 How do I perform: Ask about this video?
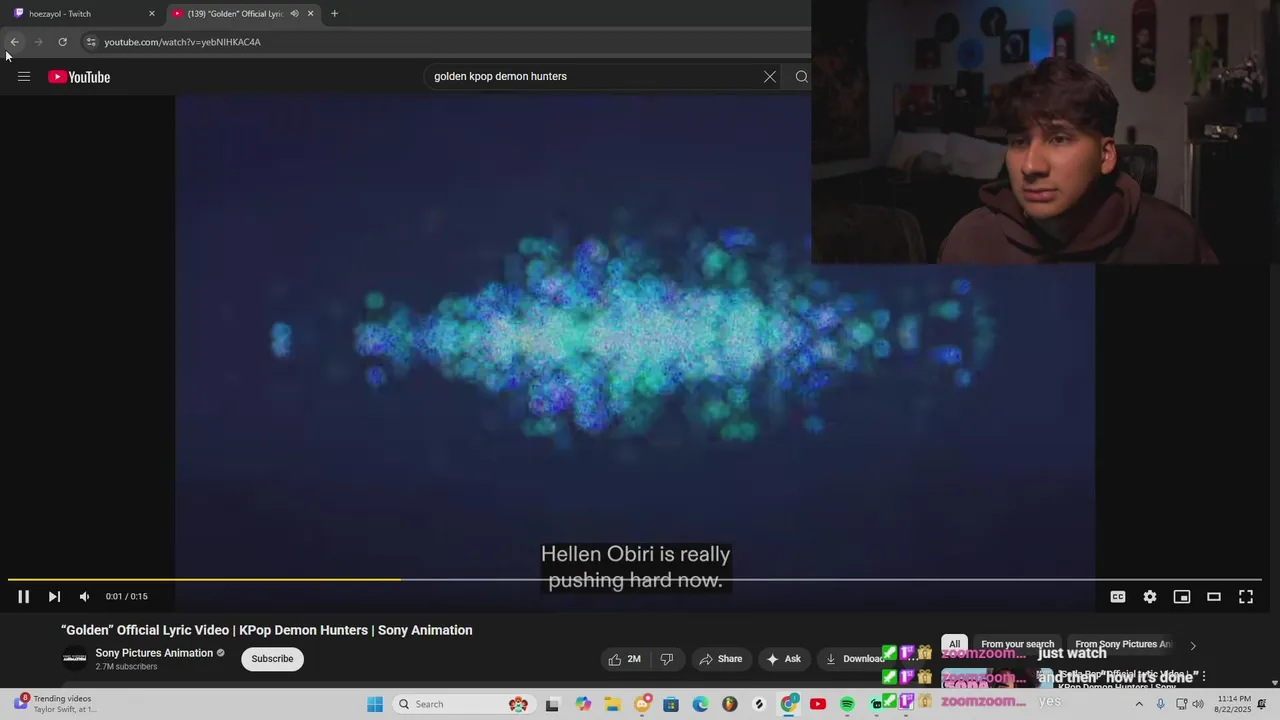[783, 659]
